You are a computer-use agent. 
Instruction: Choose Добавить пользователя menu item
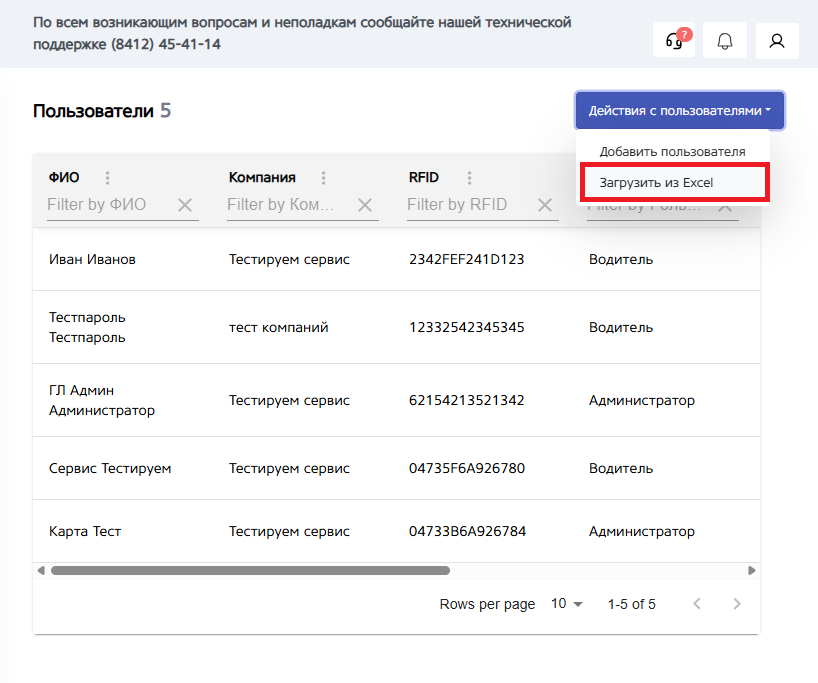pos(672,151)
